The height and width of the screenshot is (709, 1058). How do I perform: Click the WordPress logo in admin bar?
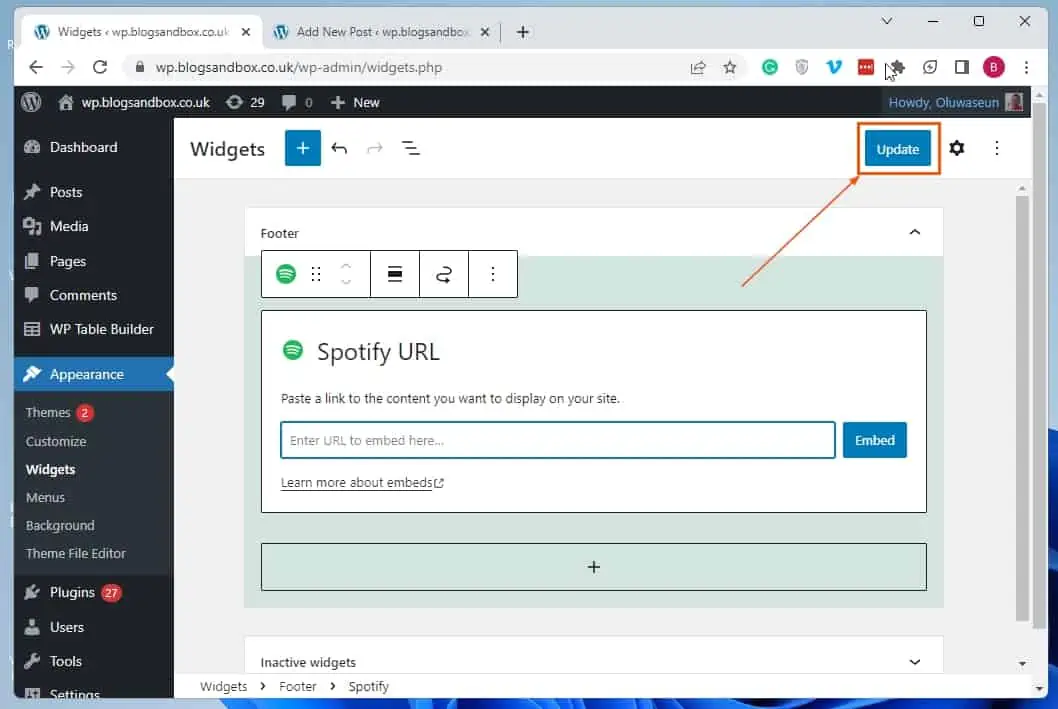(x=31, y=103)
